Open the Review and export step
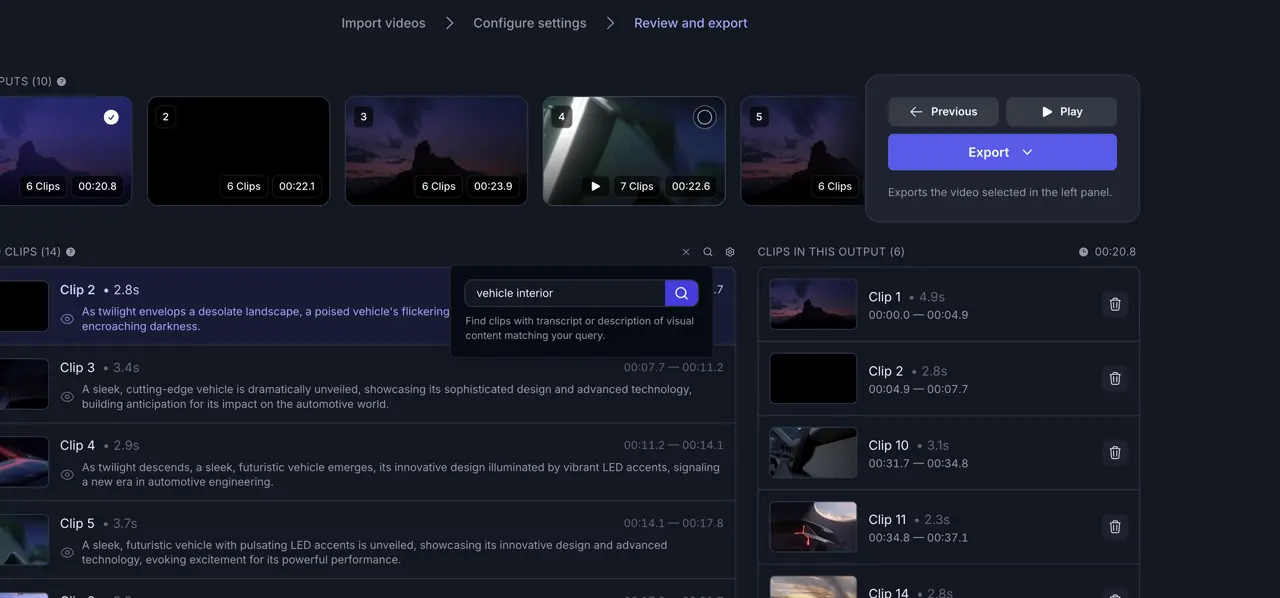This screenshot has width=1280, height=598. pyautogui.click(x=691, y=23)
